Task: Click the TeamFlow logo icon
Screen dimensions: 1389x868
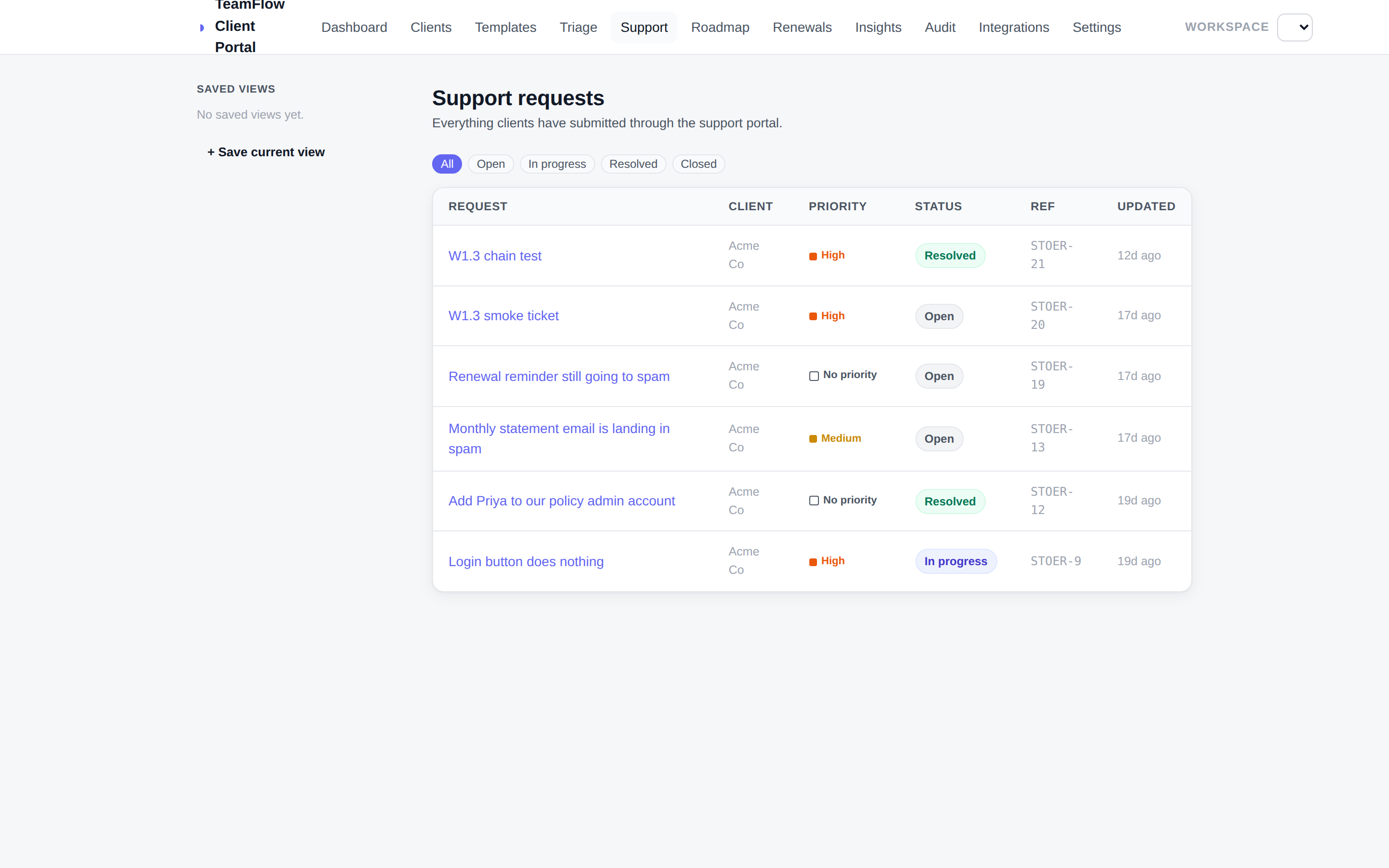Action: pos(202,27)
